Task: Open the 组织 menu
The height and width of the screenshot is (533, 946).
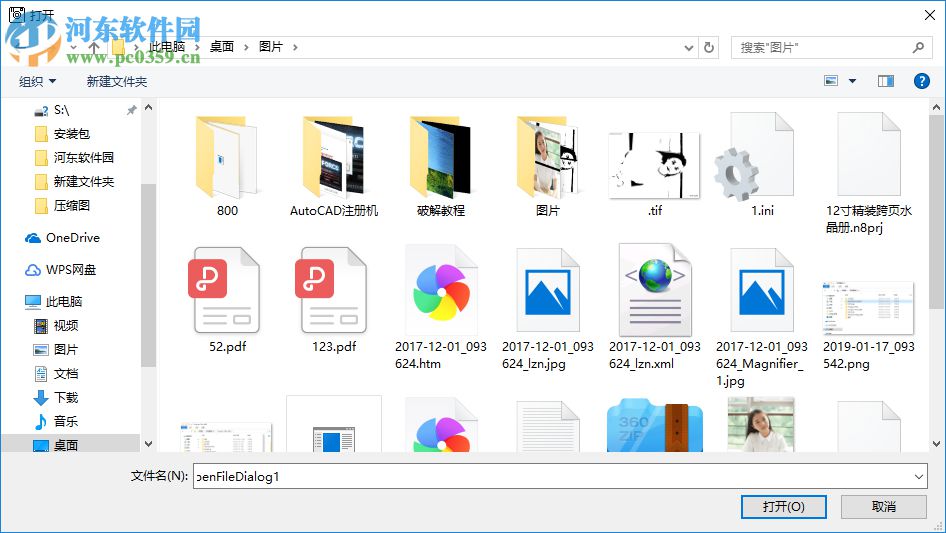Action: [37, 81]
